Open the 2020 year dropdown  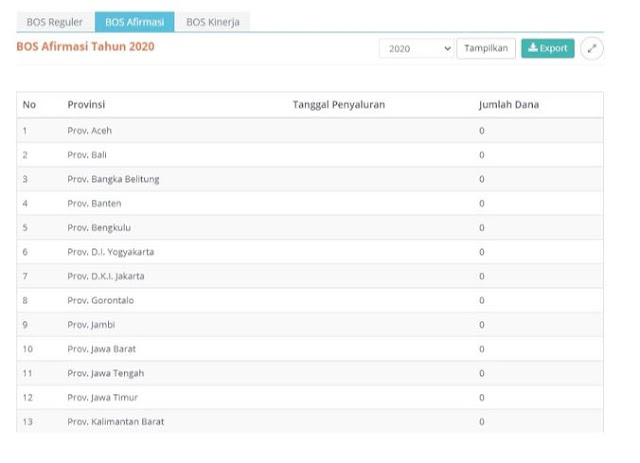point(416,49)
